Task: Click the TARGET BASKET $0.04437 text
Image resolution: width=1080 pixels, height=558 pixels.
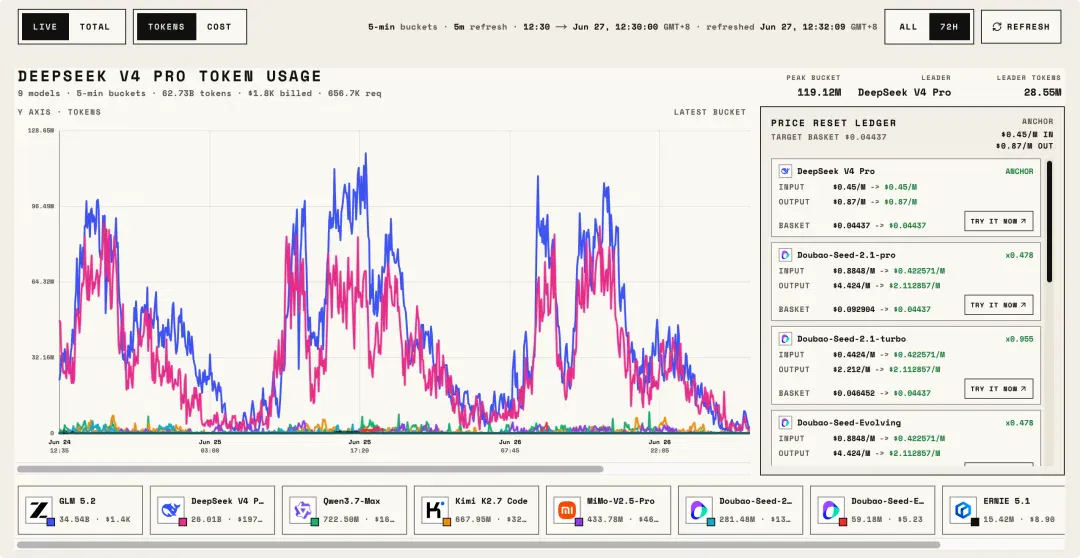Action: point(829,137)
